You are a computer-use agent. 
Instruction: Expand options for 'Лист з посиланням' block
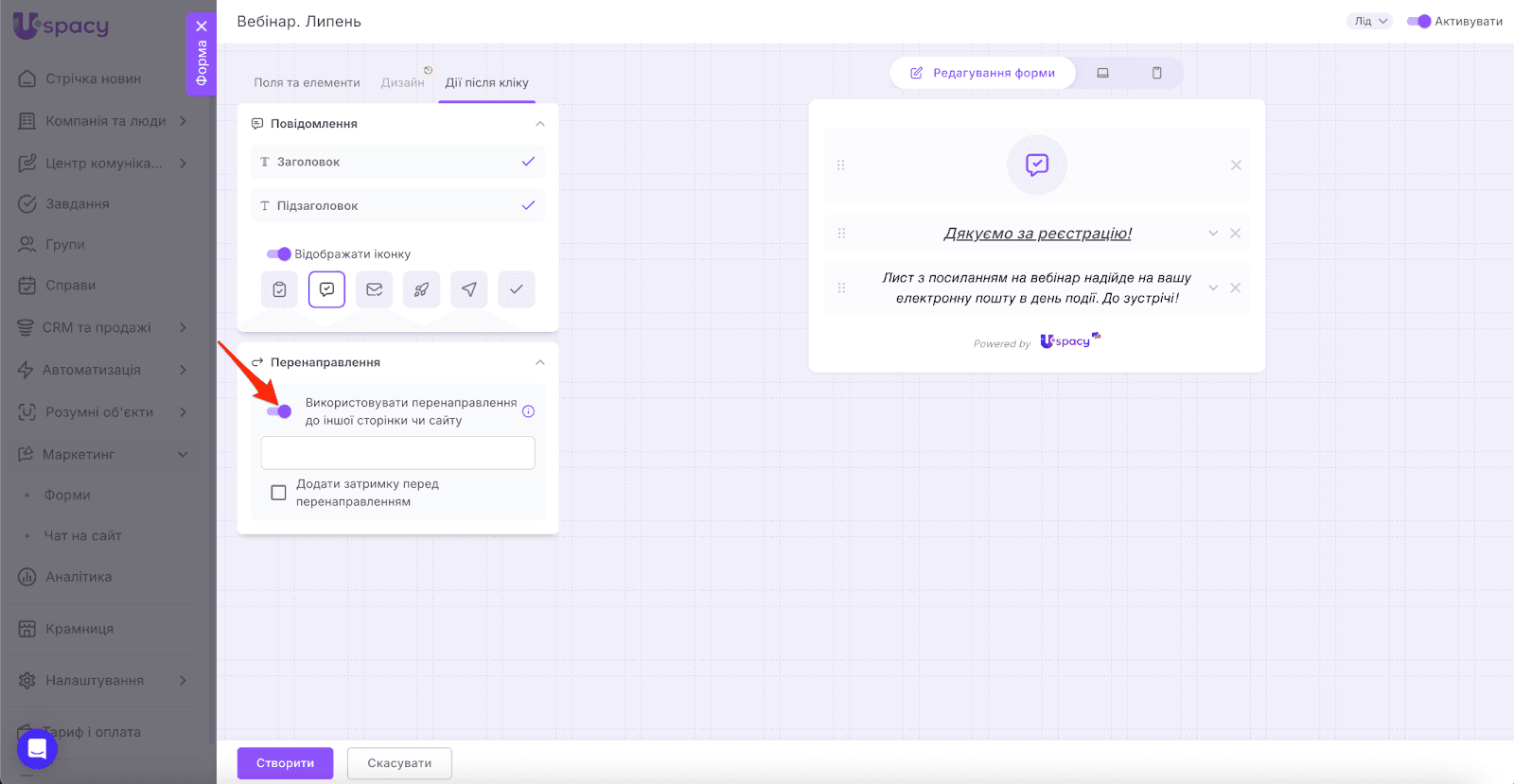coord(1213,287)
